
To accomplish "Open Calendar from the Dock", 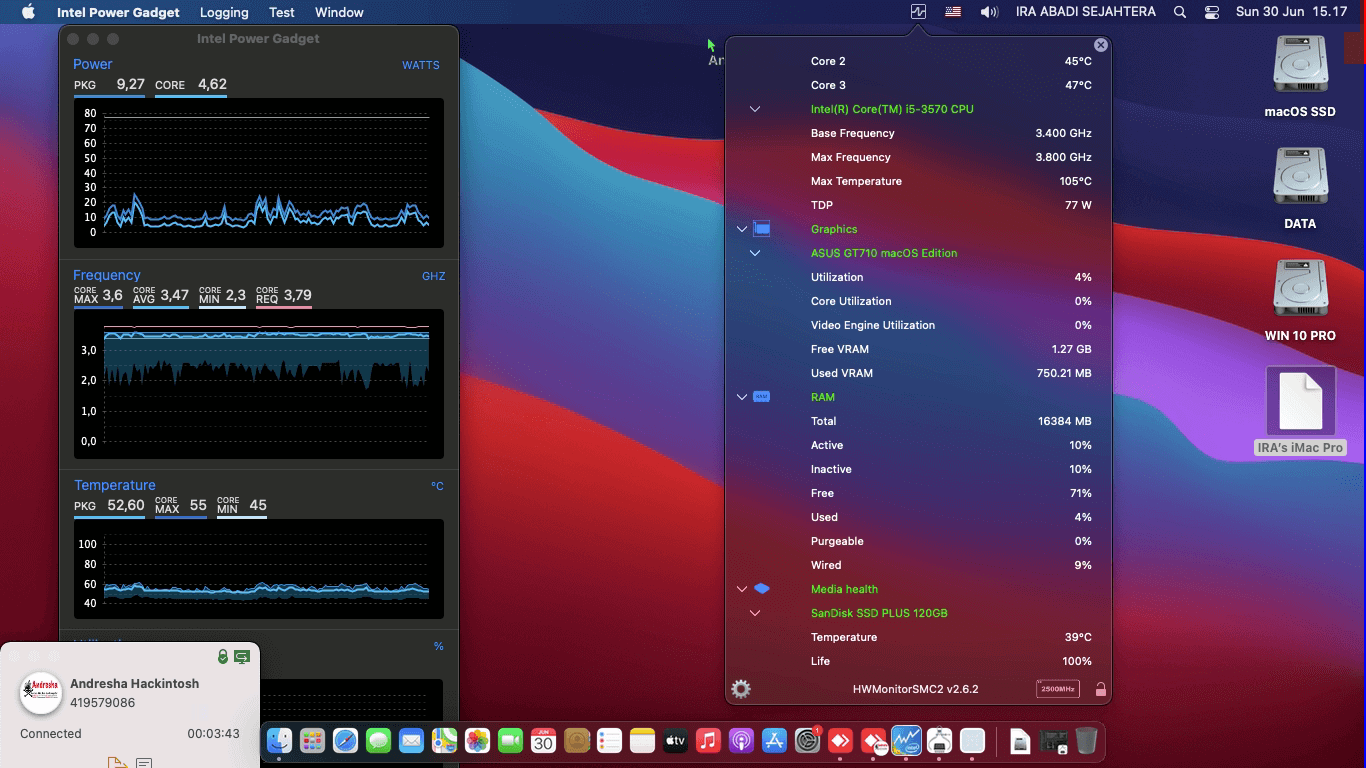I will pyautogui.click(x=543, y=741).
